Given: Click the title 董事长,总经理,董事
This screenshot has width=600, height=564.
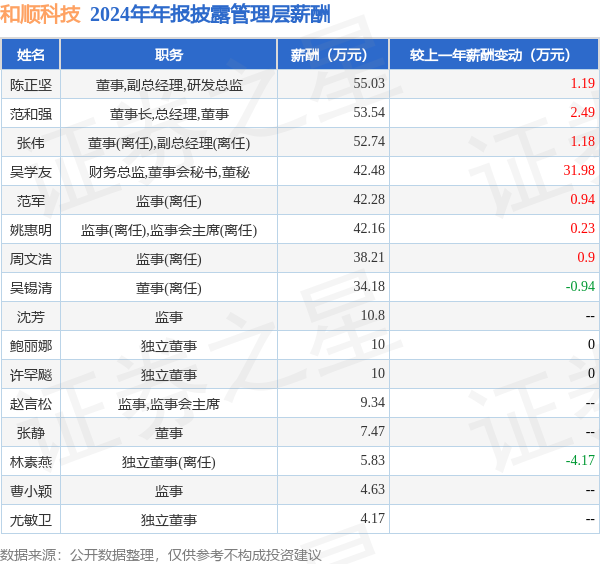Looking at the screenshot, I should click(169, 114).
